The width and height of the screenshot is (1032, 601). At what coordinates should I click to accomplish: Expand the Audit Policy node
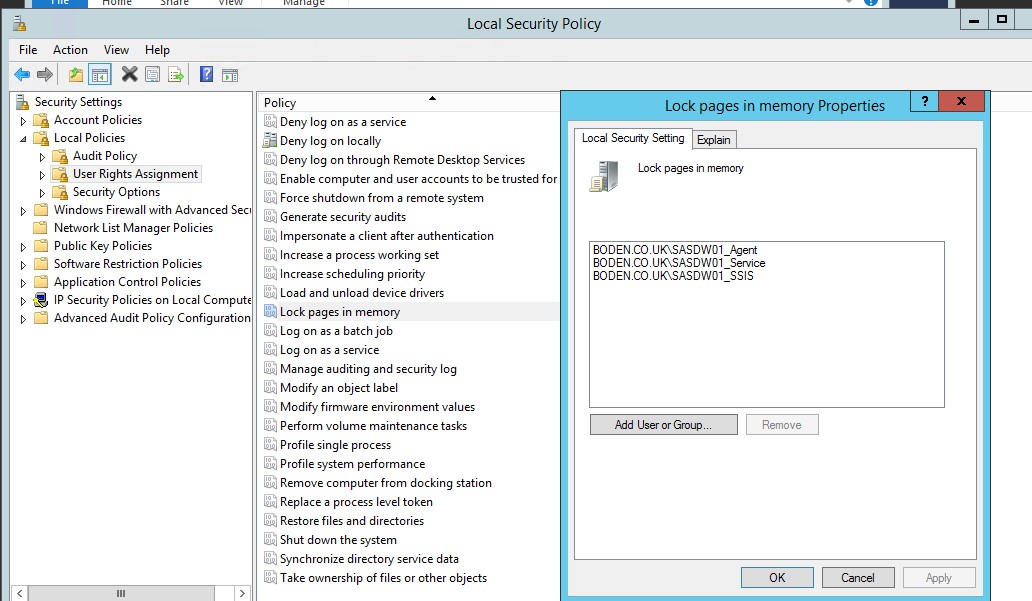(42, 157)
